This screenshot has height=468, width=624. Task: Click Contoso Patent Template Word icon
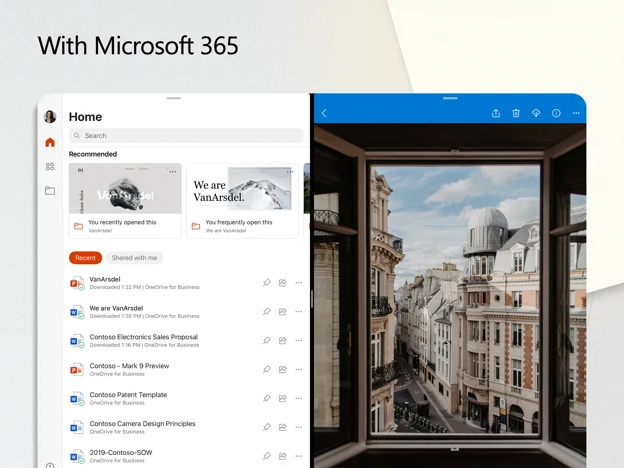click(77, 399)
